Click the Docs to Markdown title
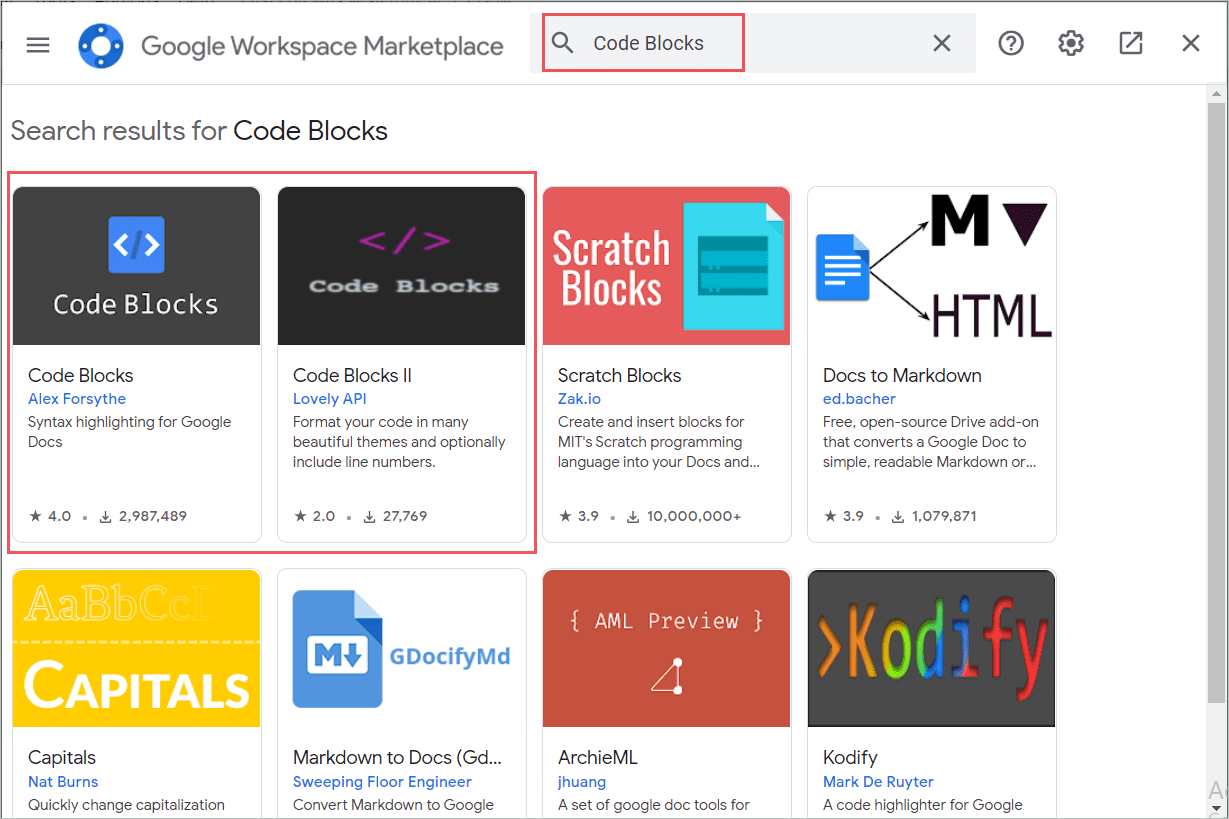This screenshot has width=1229, height=819. point(902,375)
